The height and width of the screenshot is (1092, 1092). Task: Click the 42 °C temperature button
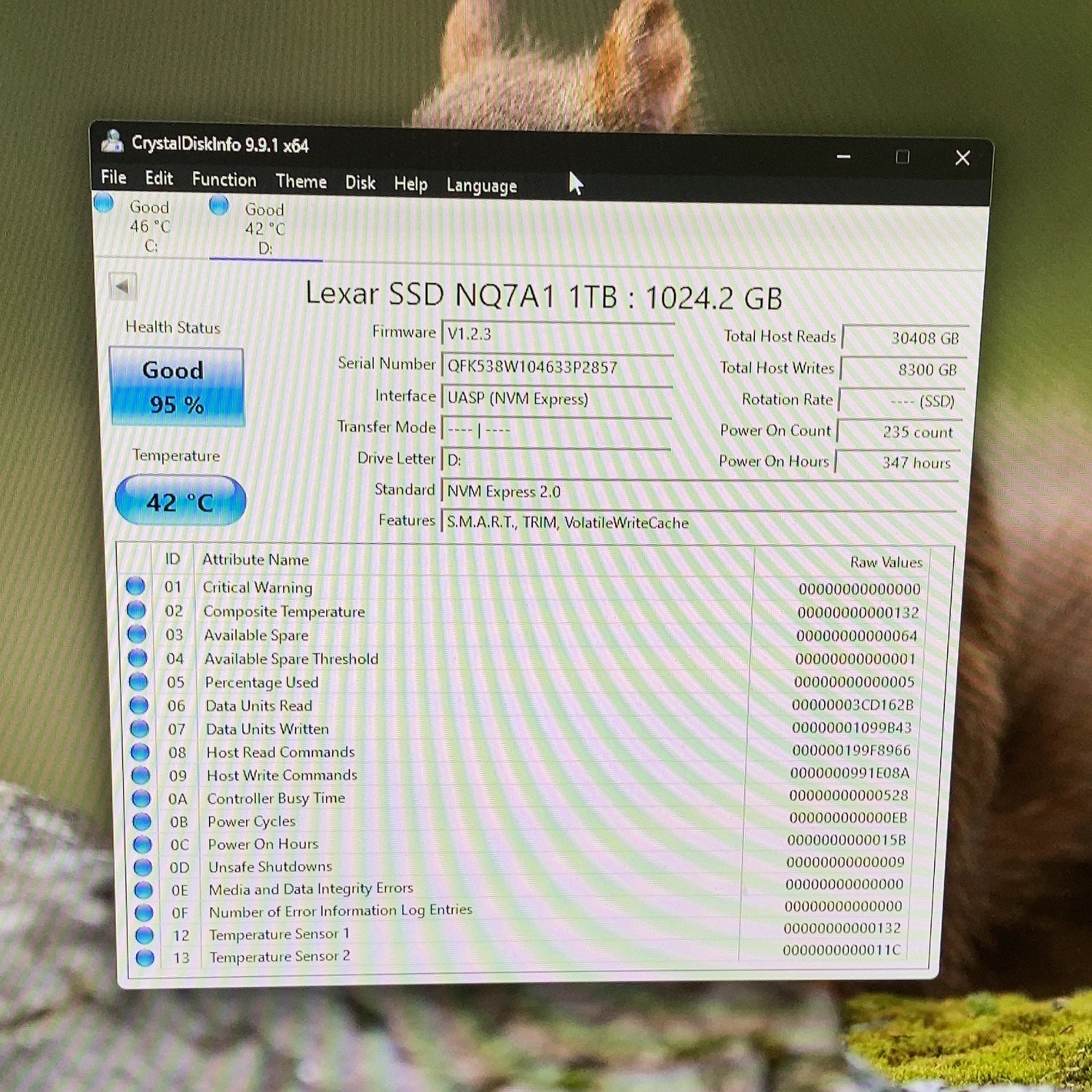coord(181,501)
